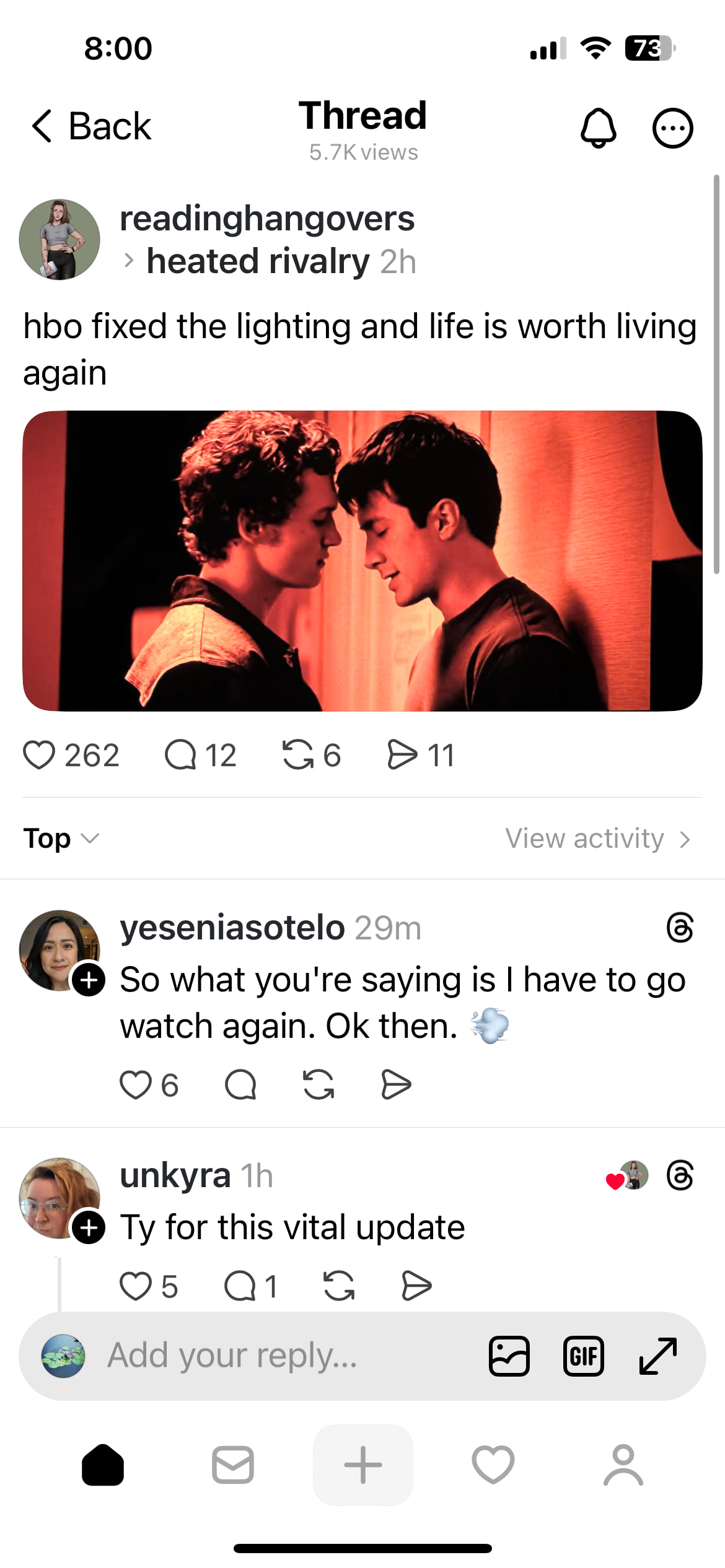Open the heated rivalry community link
This screenshot has width=725, height=1568.
click(258, 261)
